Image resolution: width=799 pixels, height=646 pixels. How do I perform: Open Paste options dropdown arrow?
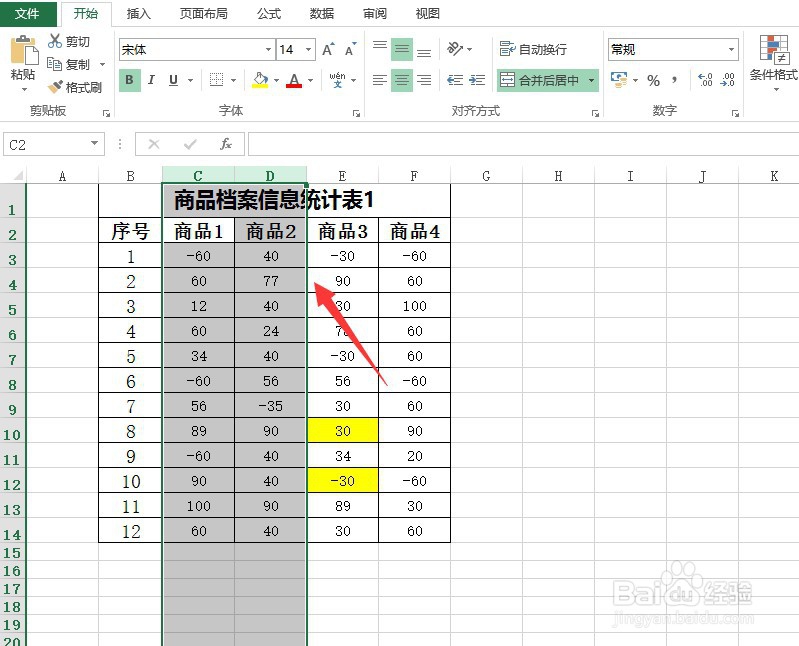pos(24,90)
